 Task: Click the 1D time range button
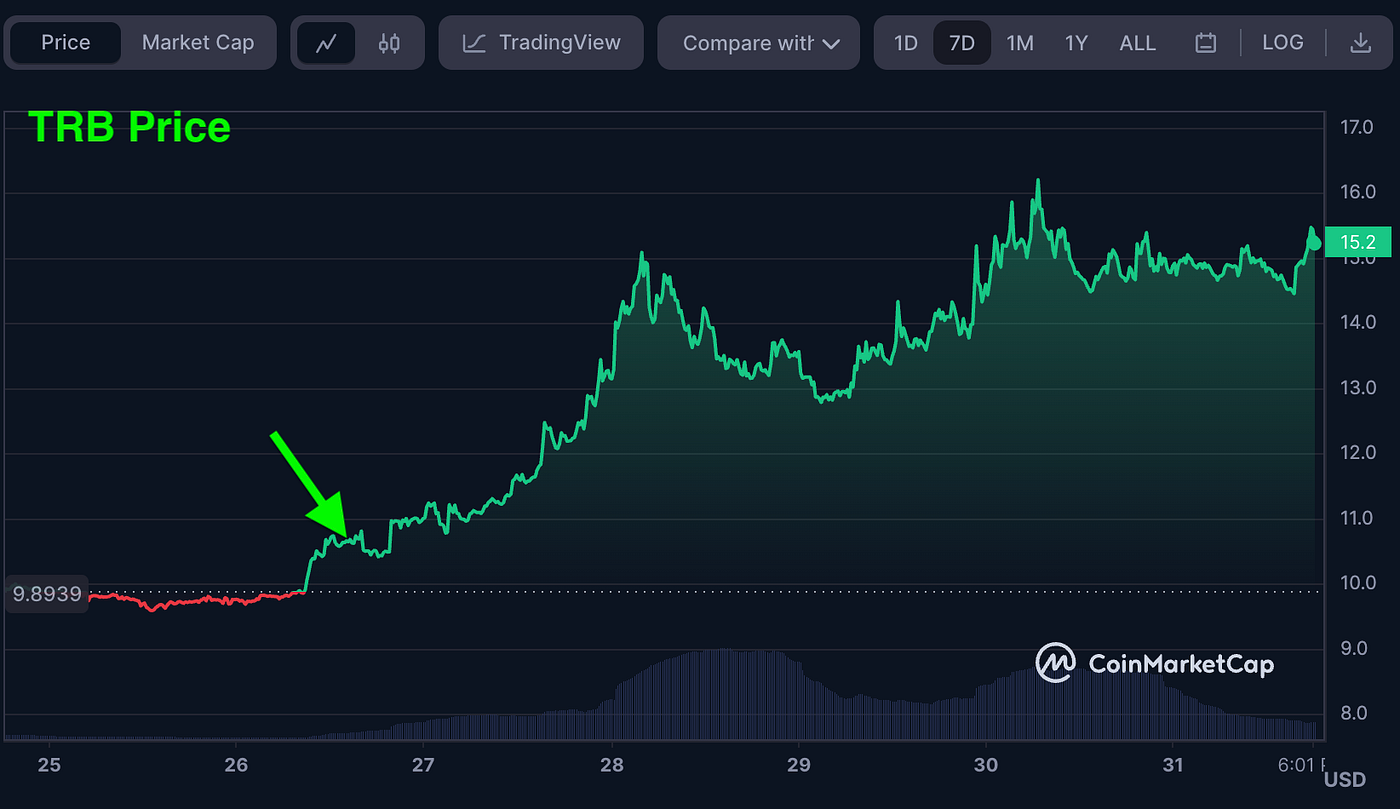click(905, 42)
